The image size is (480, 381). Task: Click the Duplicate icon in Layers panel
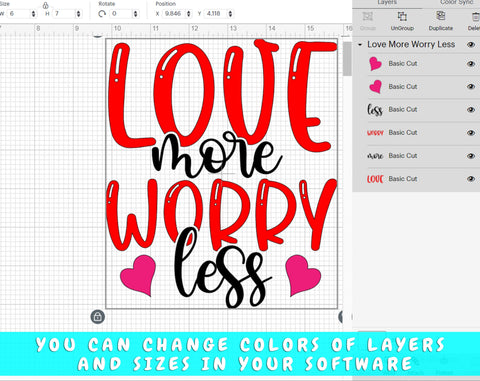pyautogui.click(x=441, y=16)
